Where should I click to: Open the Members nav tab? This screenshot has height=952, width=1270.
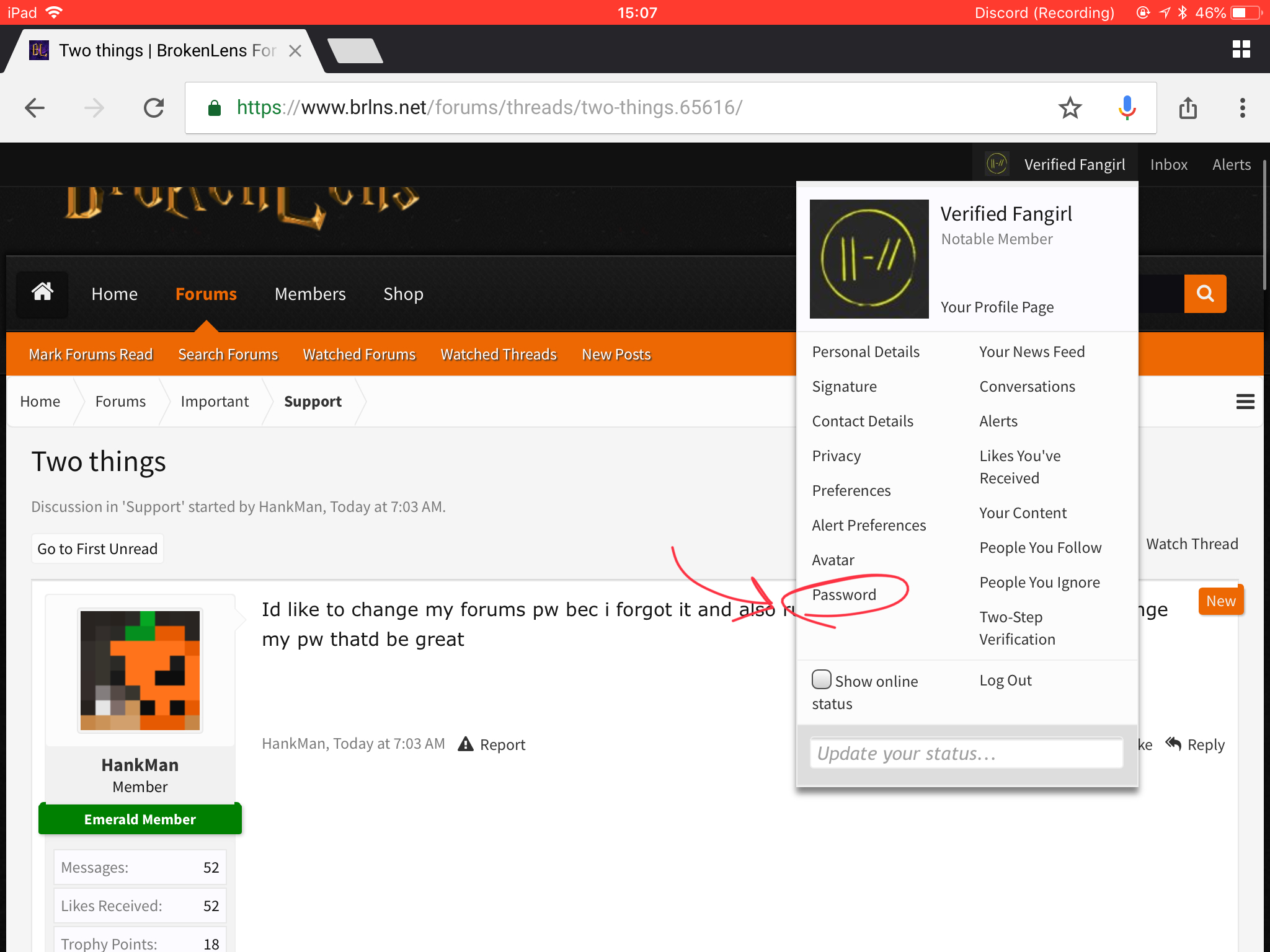coord(310,294)
